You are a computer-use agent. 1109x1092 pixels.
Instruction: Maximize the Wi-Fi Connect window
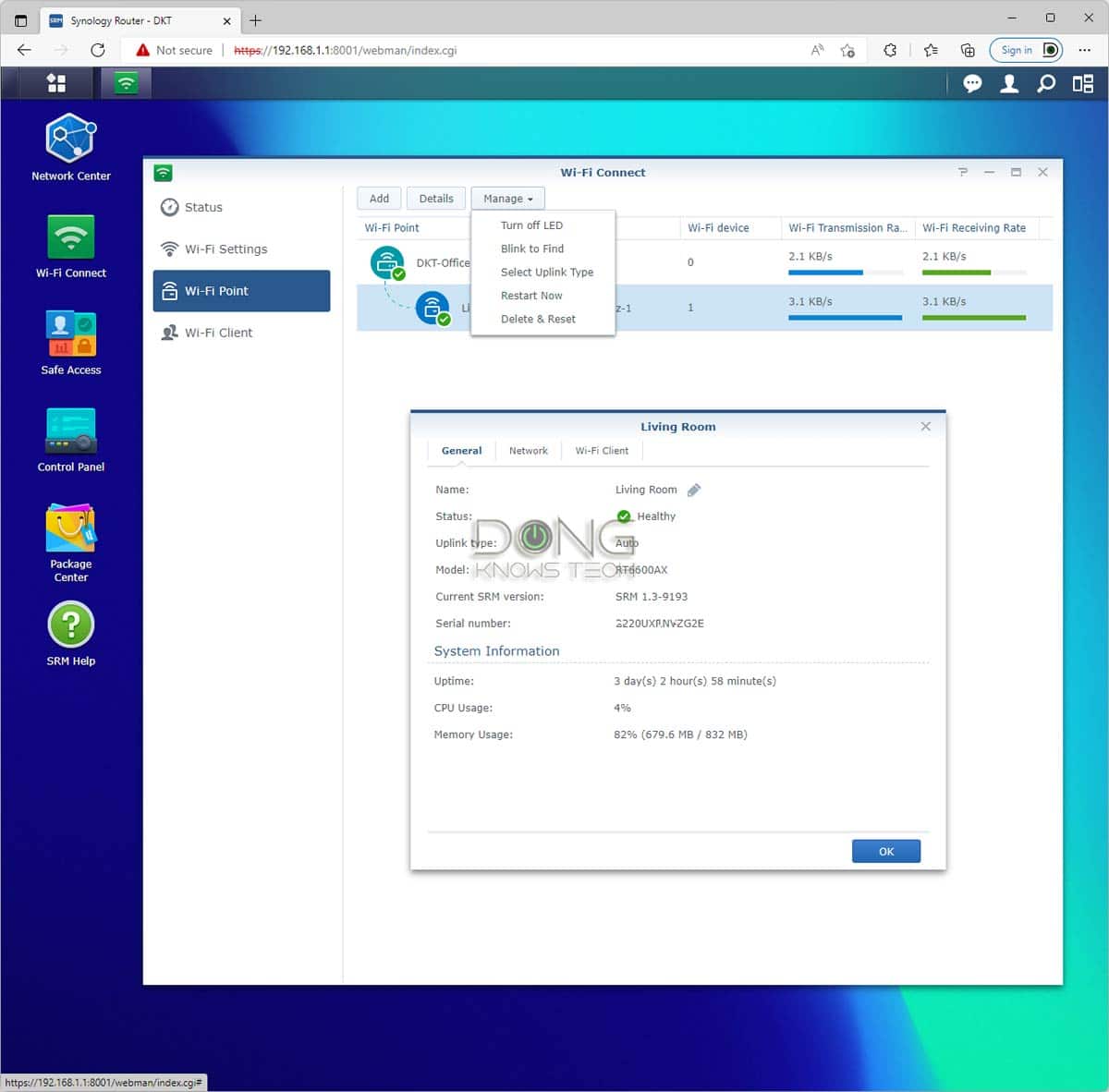click(x=1016, y=172)
